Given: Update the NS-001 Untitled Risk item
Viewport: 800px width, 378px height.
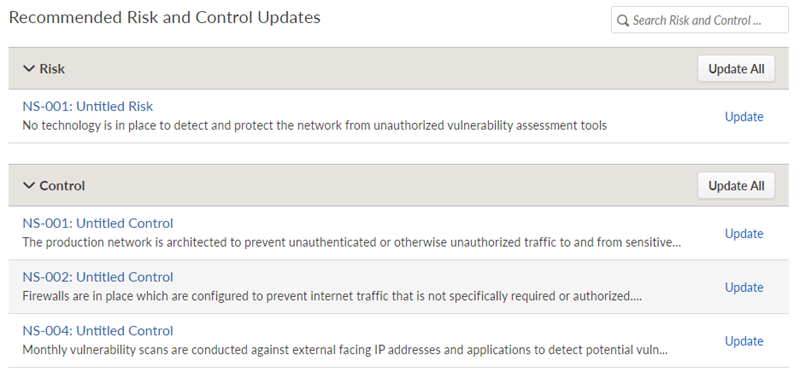Looking at the screenshot, I should coord(744,117).
